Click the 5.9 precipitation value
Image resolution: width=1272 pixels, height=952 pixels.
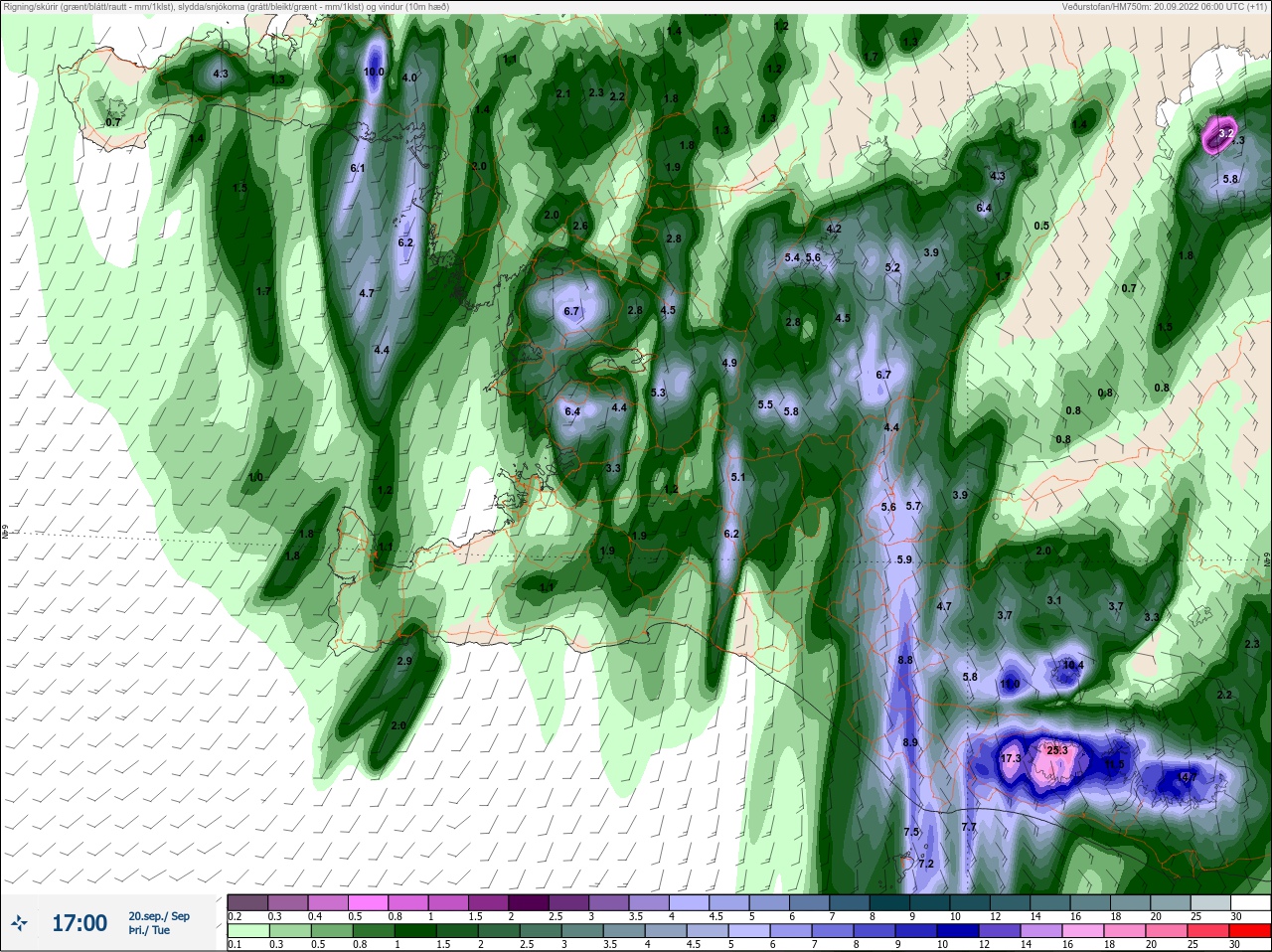(904, 559)
